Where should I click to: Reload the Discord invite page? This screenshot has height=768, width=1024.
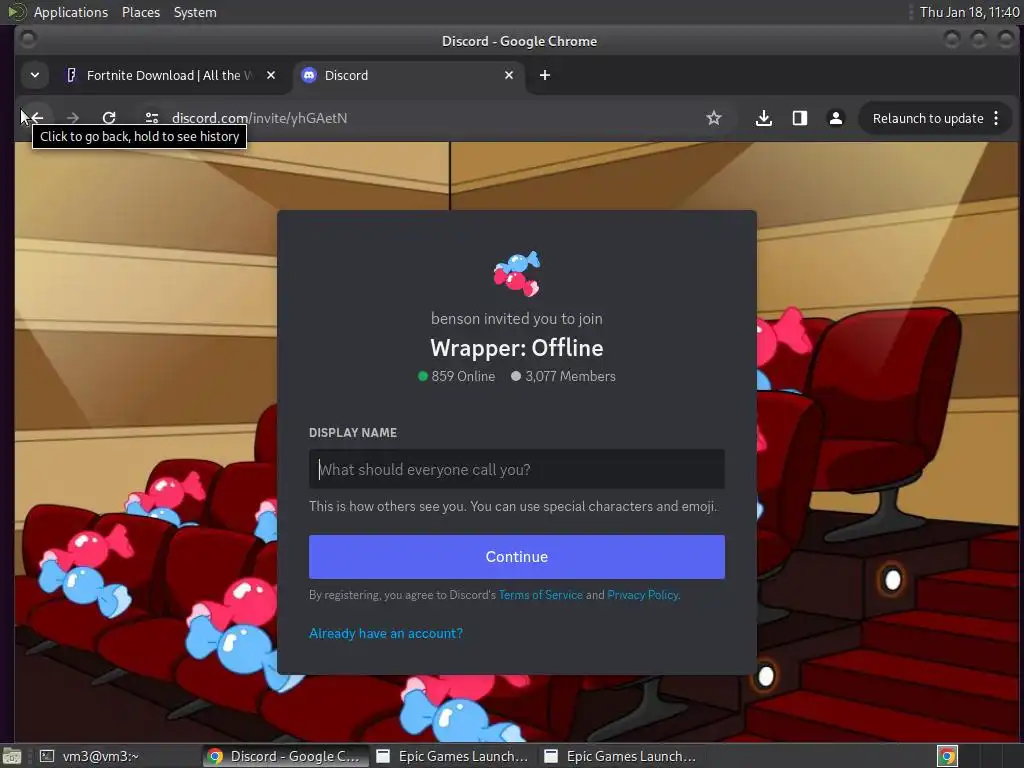point(109,118)
